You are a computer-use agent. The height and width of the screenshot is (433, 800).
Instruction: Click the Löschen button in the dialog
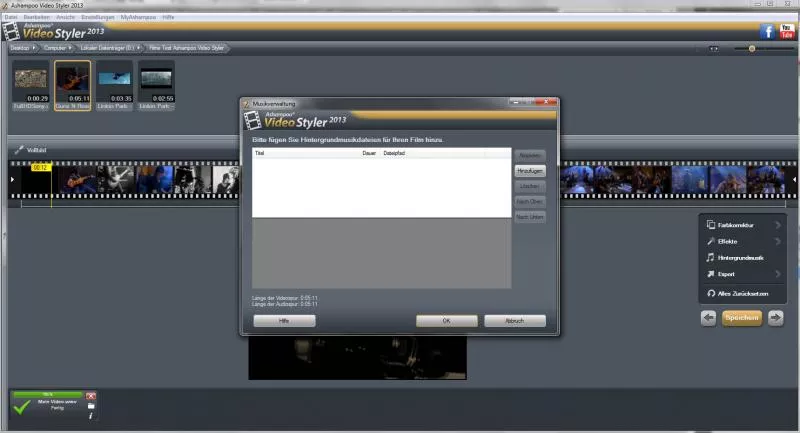pyautogui.click(x=530, y=186)
